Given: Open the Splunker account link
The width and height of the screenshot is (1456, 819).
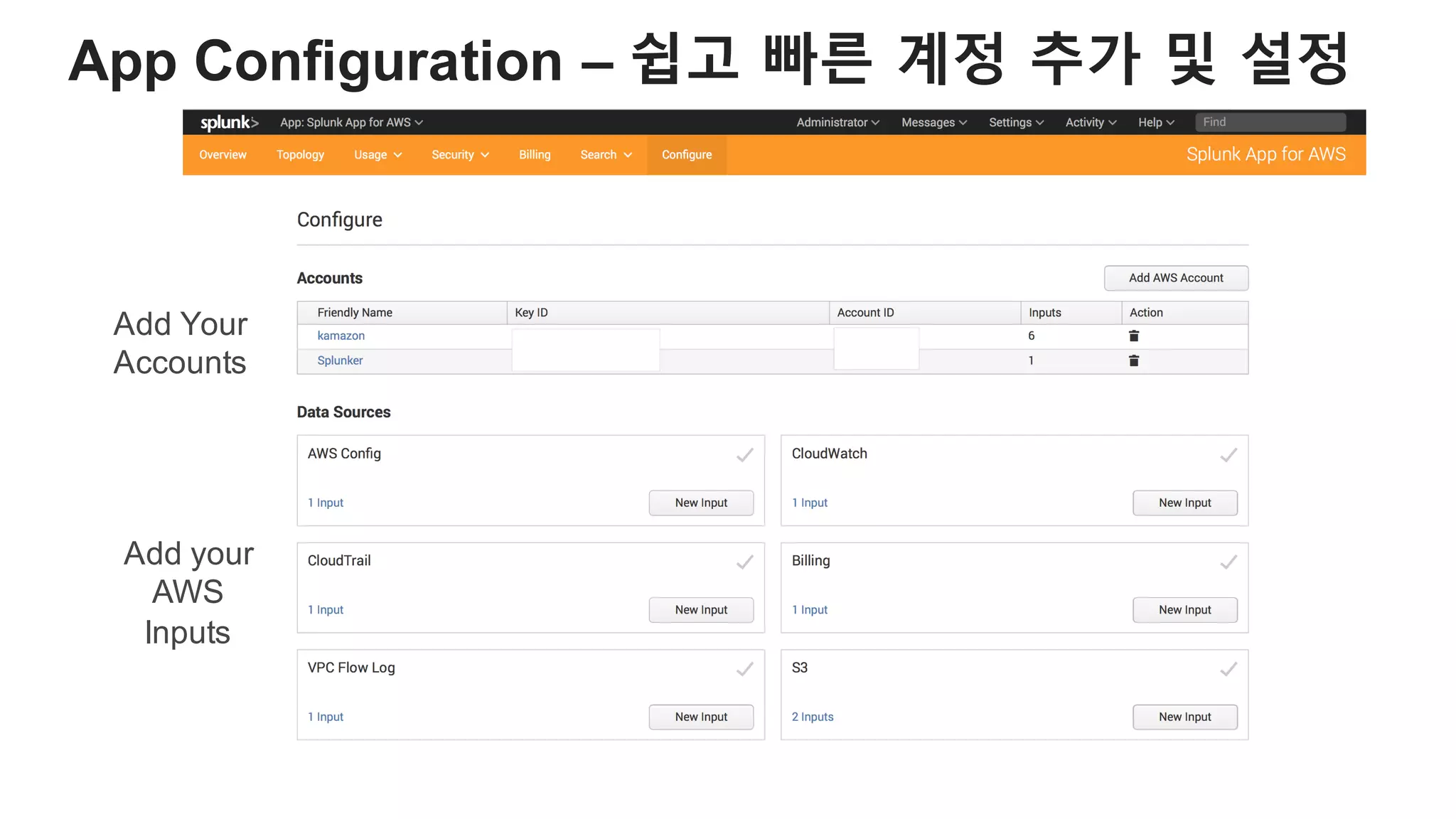Looking at the screenshot, I should point(340,360).
